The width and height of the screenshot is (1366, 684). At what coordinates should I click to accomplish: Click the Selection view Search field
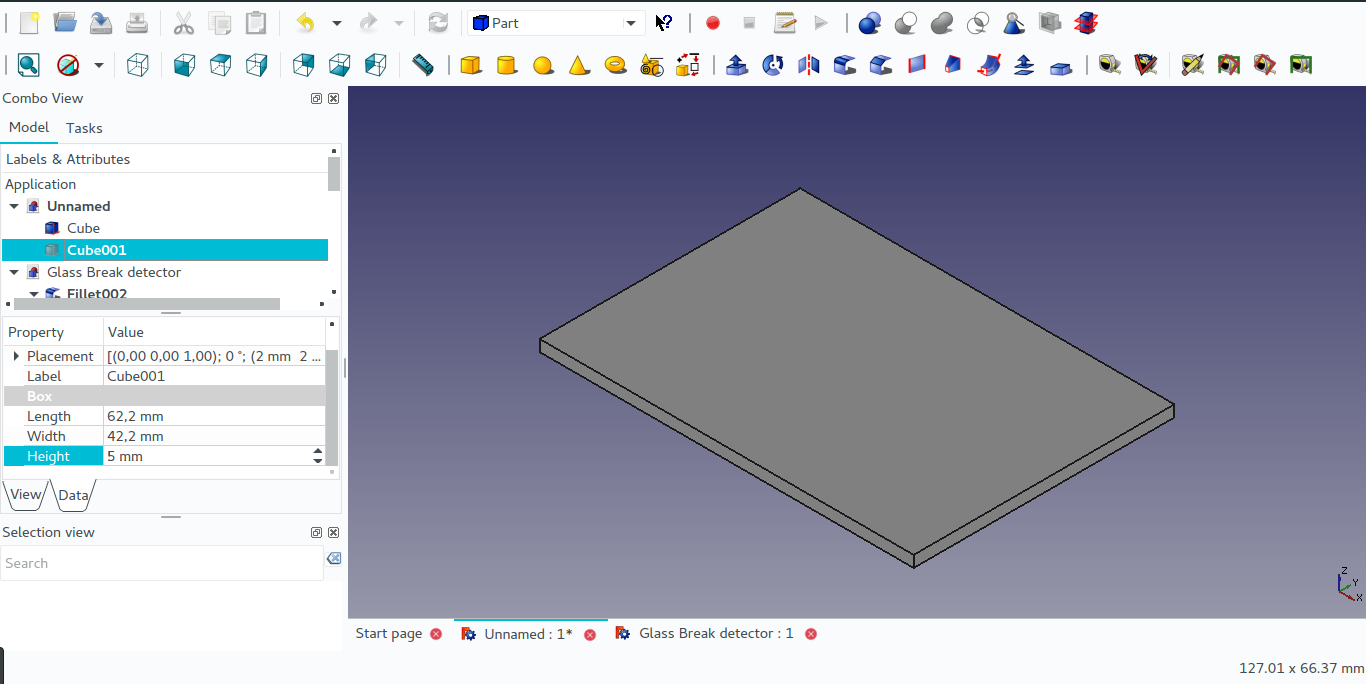pyautogui.click(x=162, y=563)
